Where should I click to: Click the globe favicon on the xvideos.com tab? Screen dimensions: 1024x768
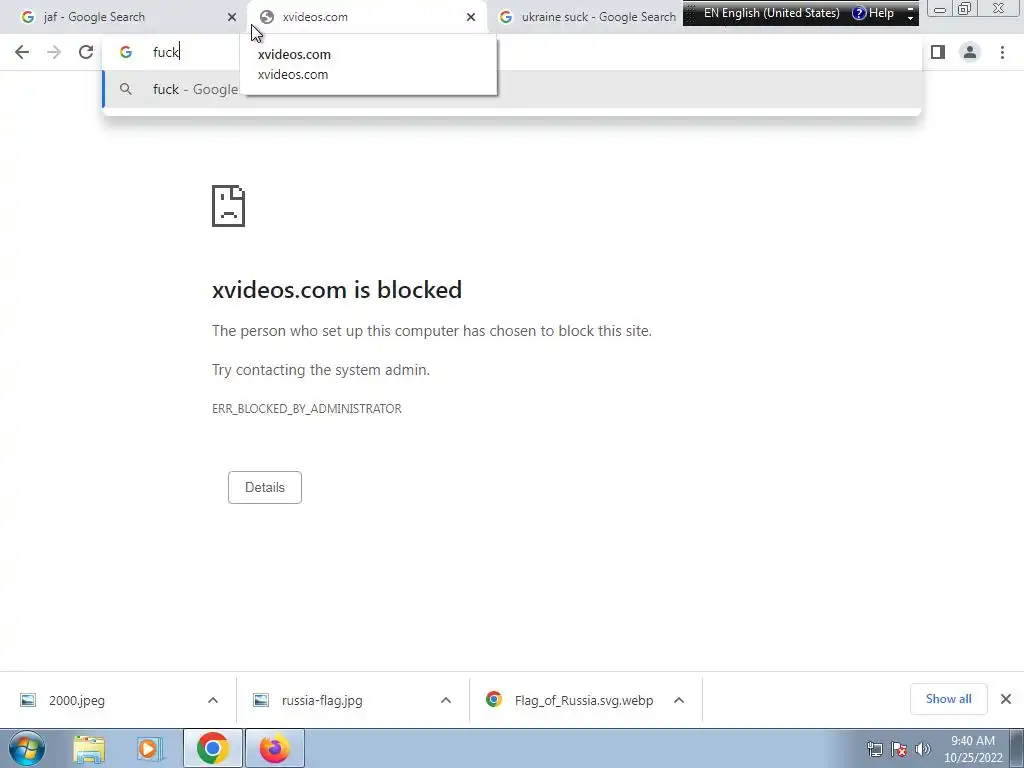coord(266,17)
